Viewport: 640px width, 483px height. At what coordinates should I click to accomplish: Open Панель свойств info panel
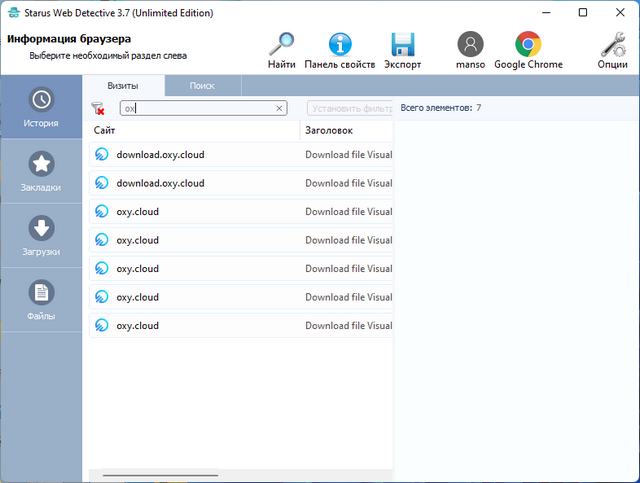[340, 45]
